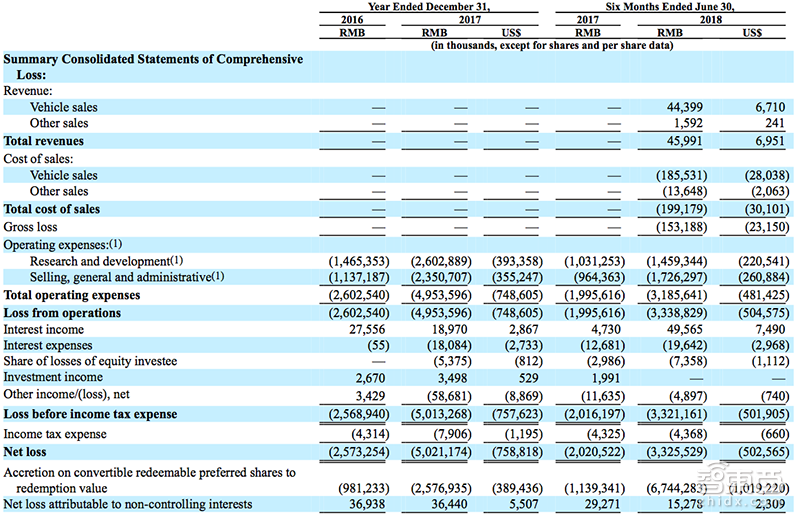Click the 'Loss from operations' label
Screen dimensions: 800x520
[62, 313]
